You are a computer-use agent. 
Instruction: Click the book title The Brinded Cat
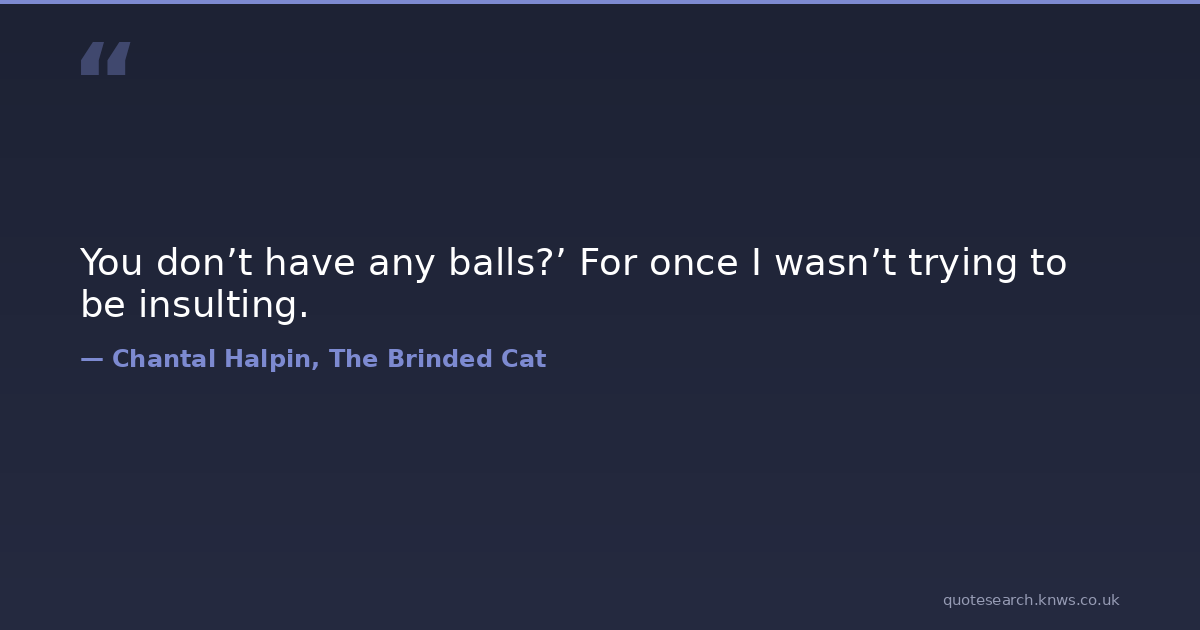[437, 360]
